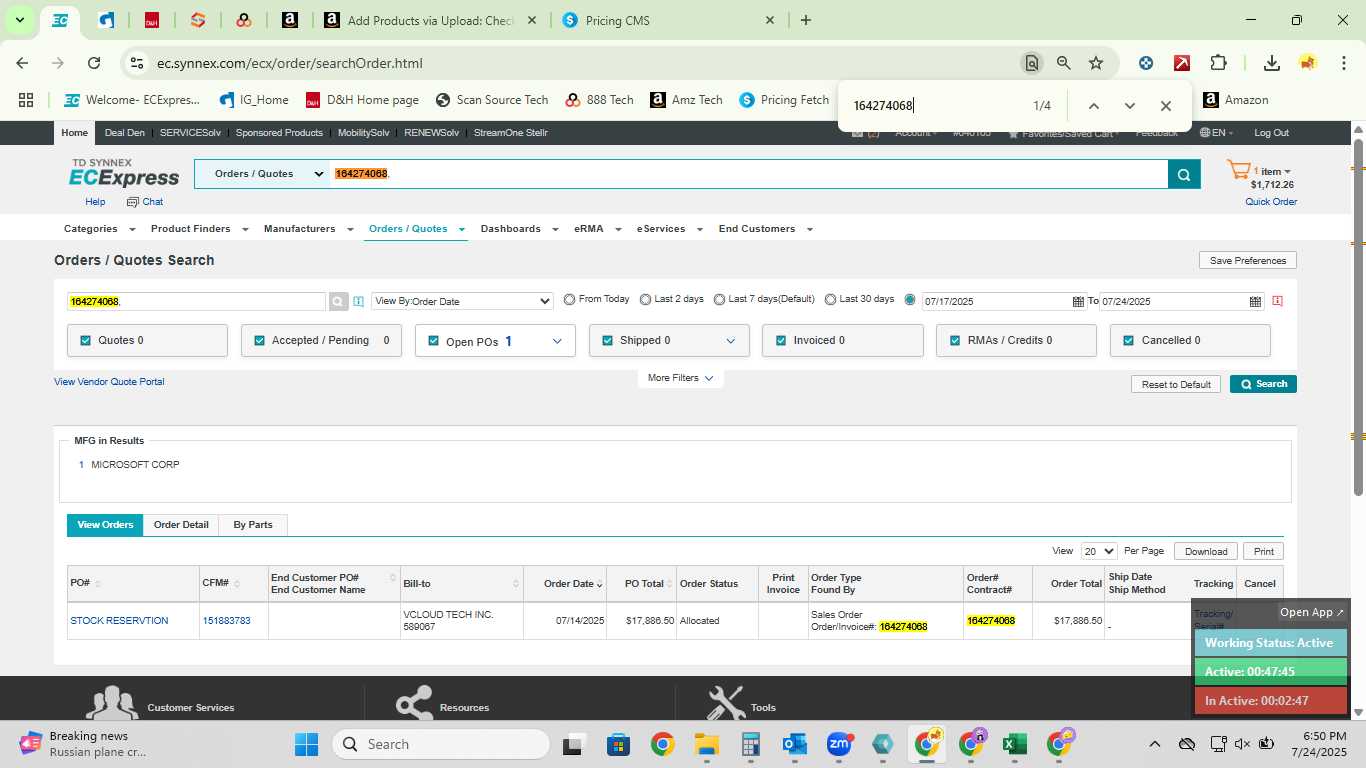The image size is (1366, 768).
Task: Open the To date calendar picker
Action: pos(1255,301)
